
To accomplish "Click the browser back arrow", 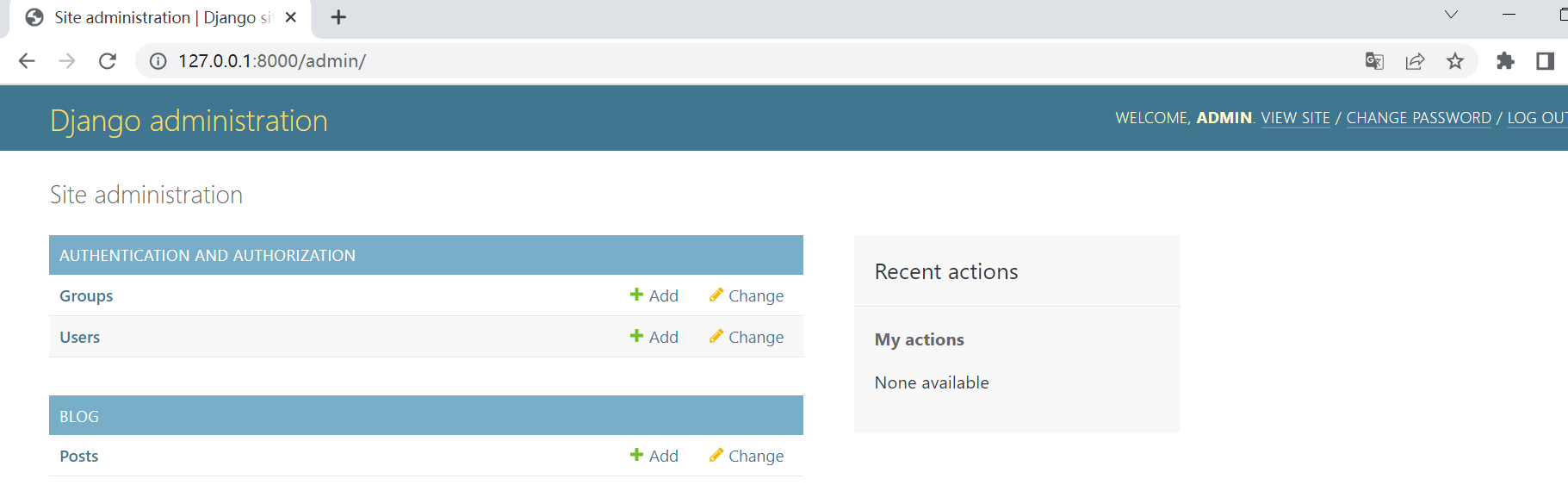I will coord(27,61).
